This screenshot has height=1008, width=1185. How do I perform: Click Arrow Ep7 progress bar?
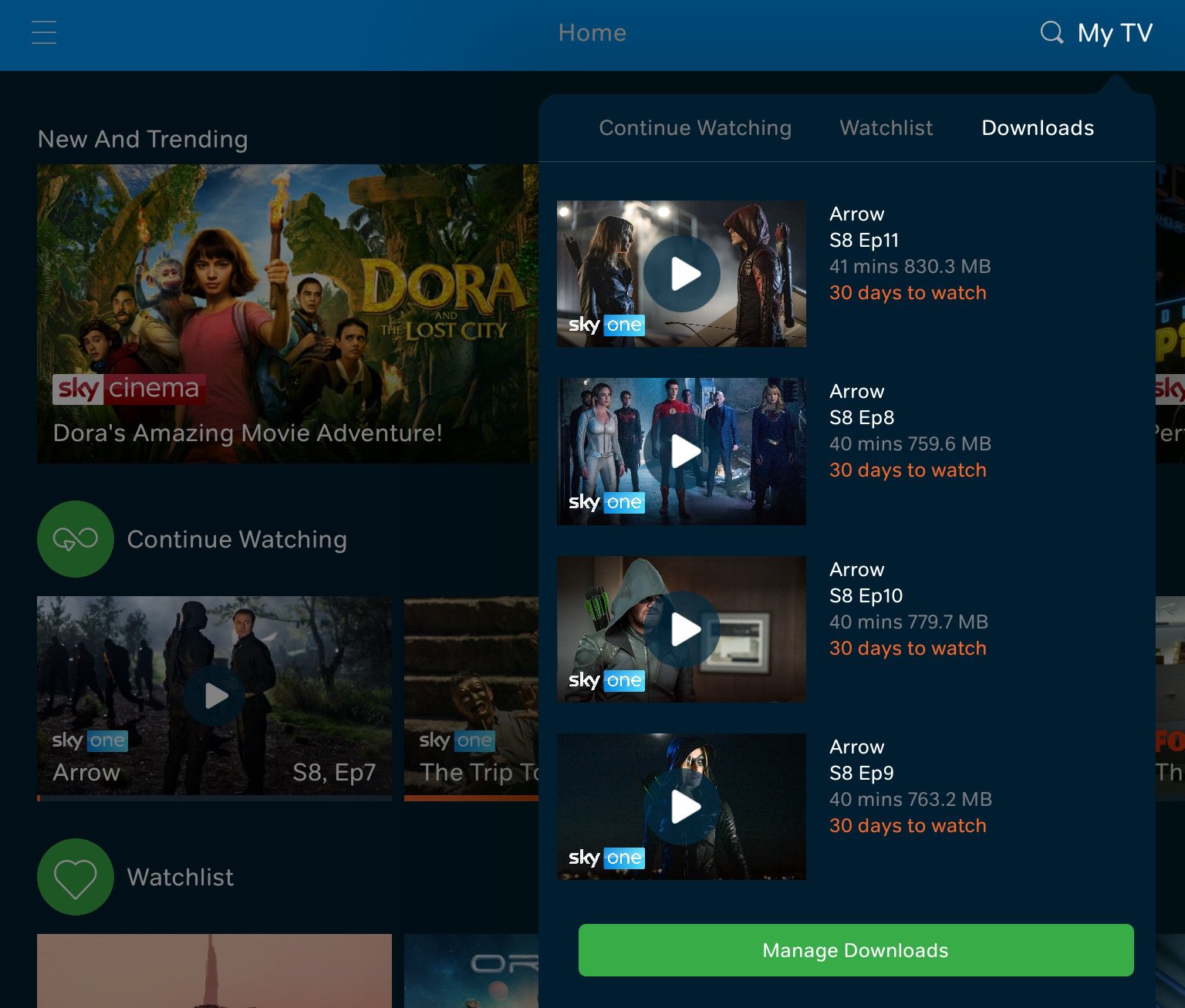tap(214, 798)
